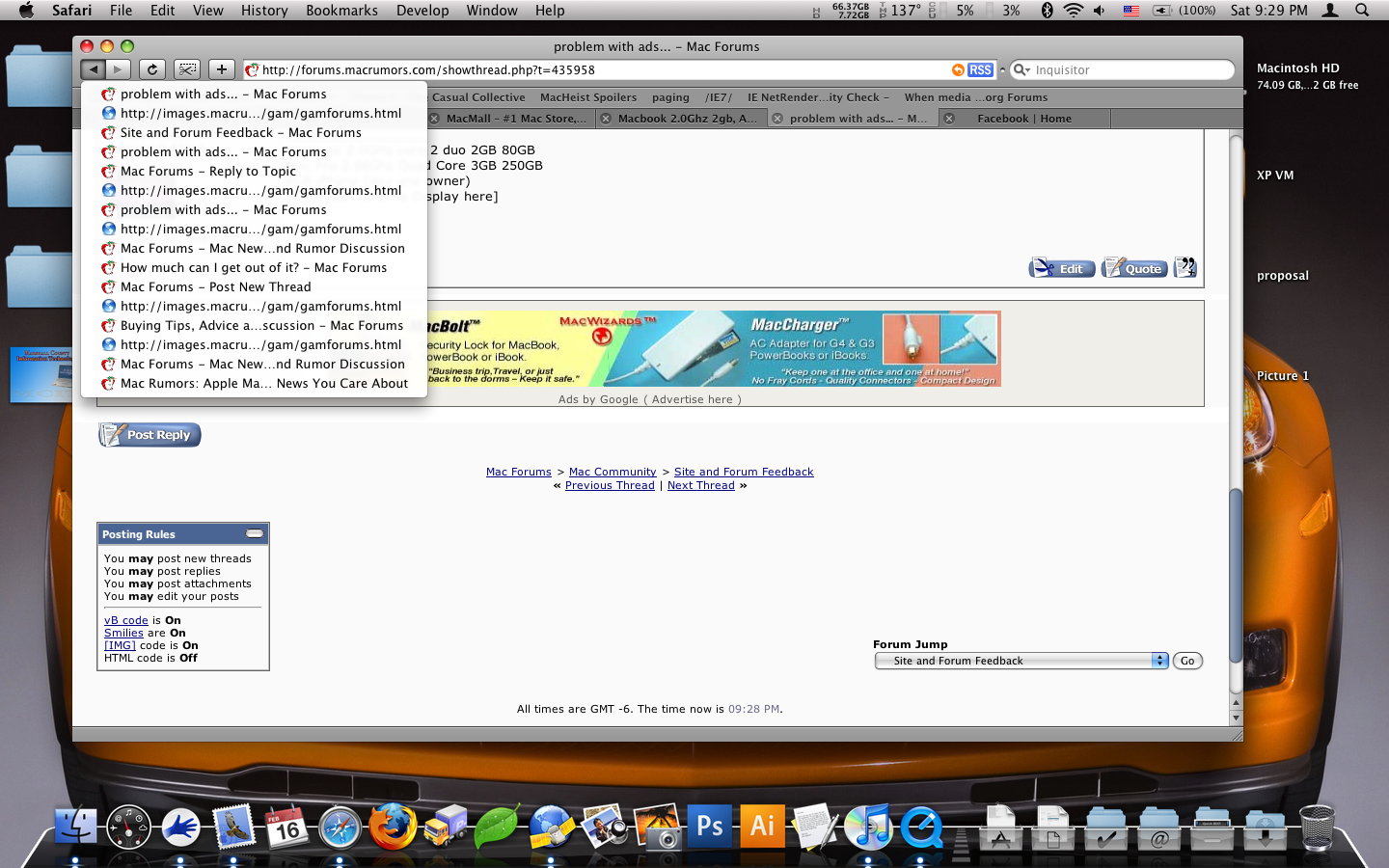The image size is (1389, 868).
Task: Select 'Buying Tips, Advice' history entry
Action: [x=254, y=325]
